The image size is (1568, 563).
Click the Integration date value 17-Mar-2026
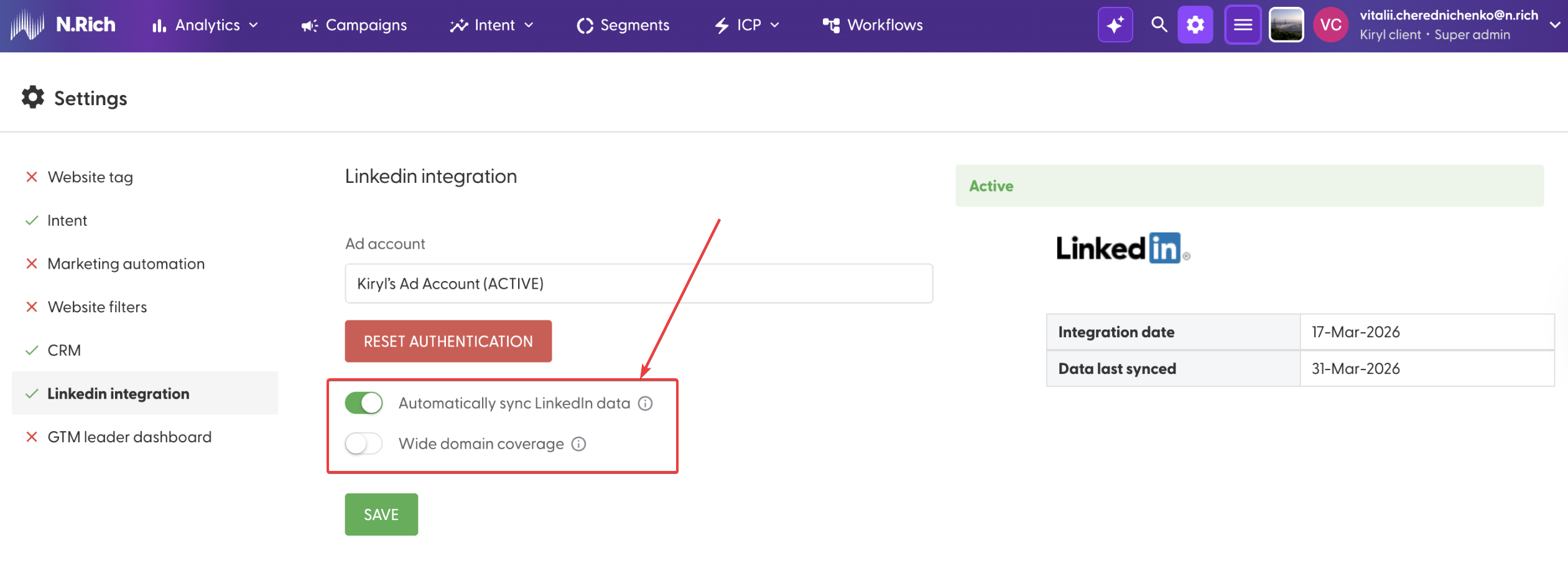click(1356, 332)
